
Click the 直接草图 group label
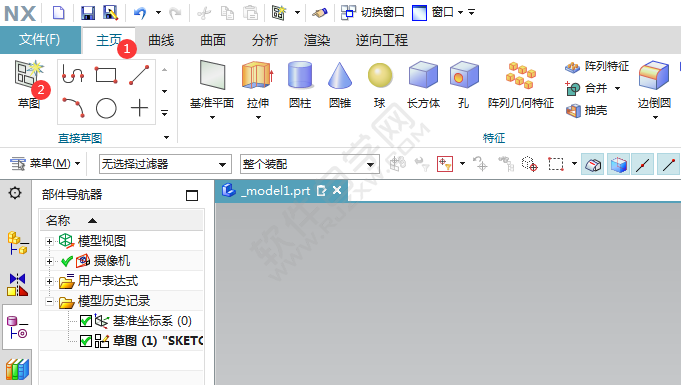pos(80,138)
